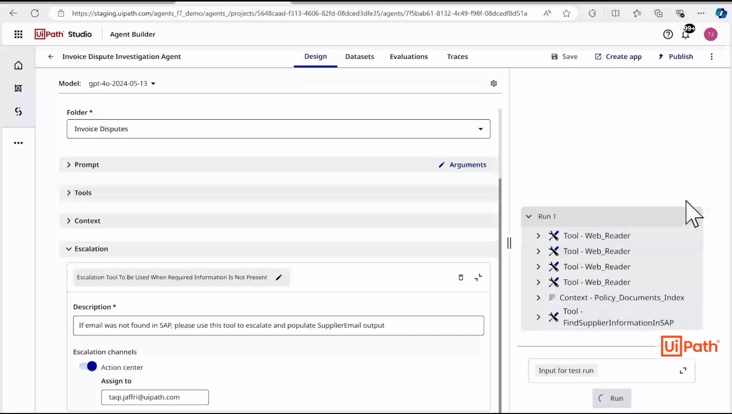Screen dimensions: 732x414
Task: Expand the first Tool - Web_Reader row
Action: (x=538, y=236)
